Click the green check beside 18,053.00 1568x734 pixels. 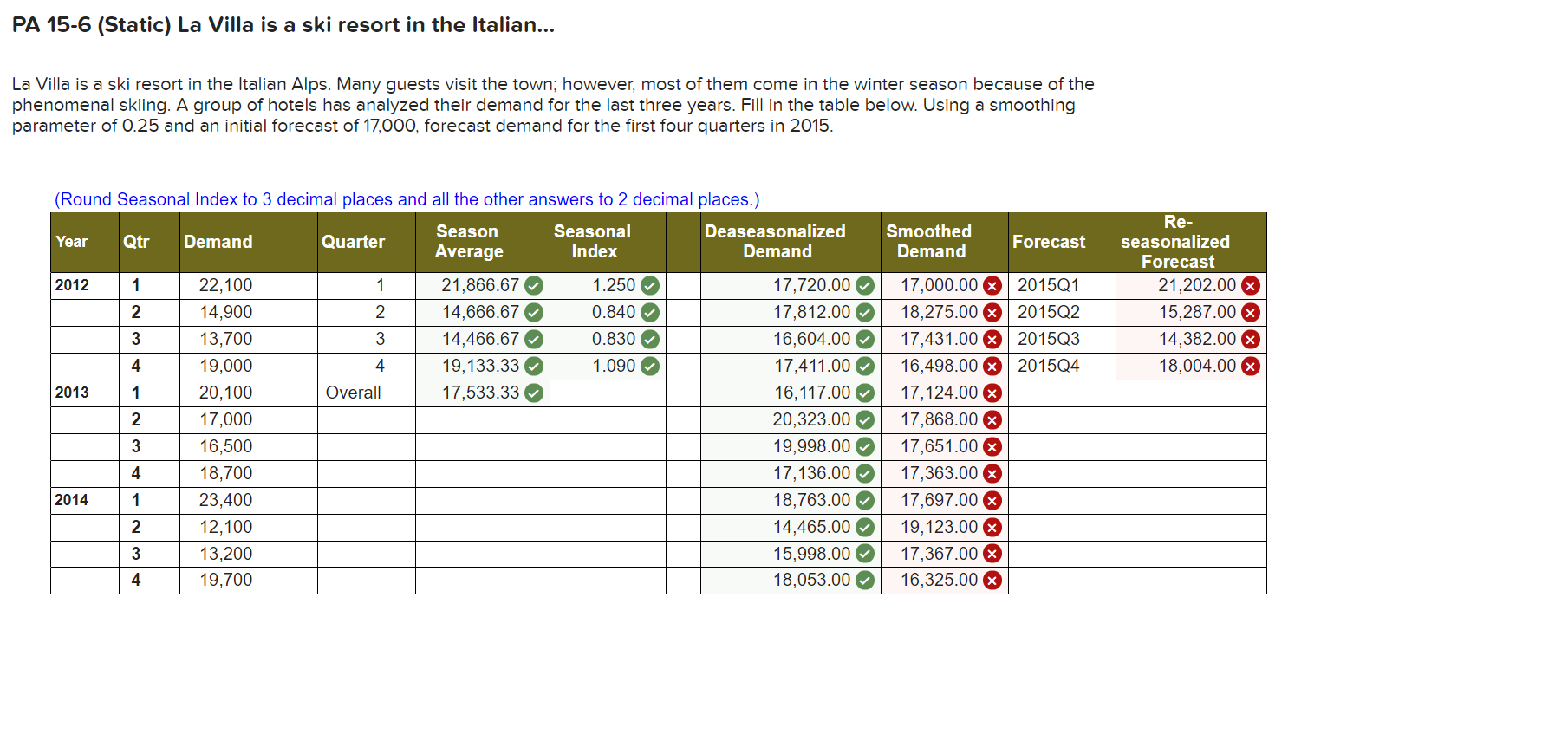tap(865, 581)
